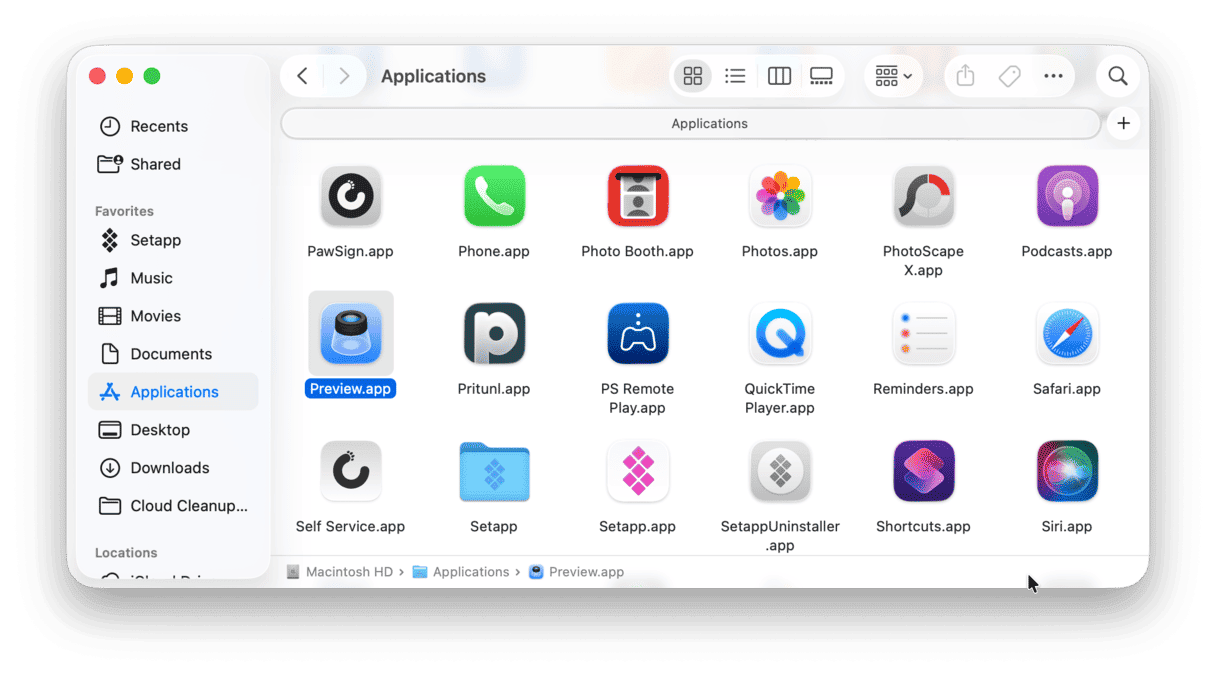Viewport: 1216px width, 676px height.
Task: Select the QuickTime Player.app icon
Action: pyautogui.click(x=780, y=334)
